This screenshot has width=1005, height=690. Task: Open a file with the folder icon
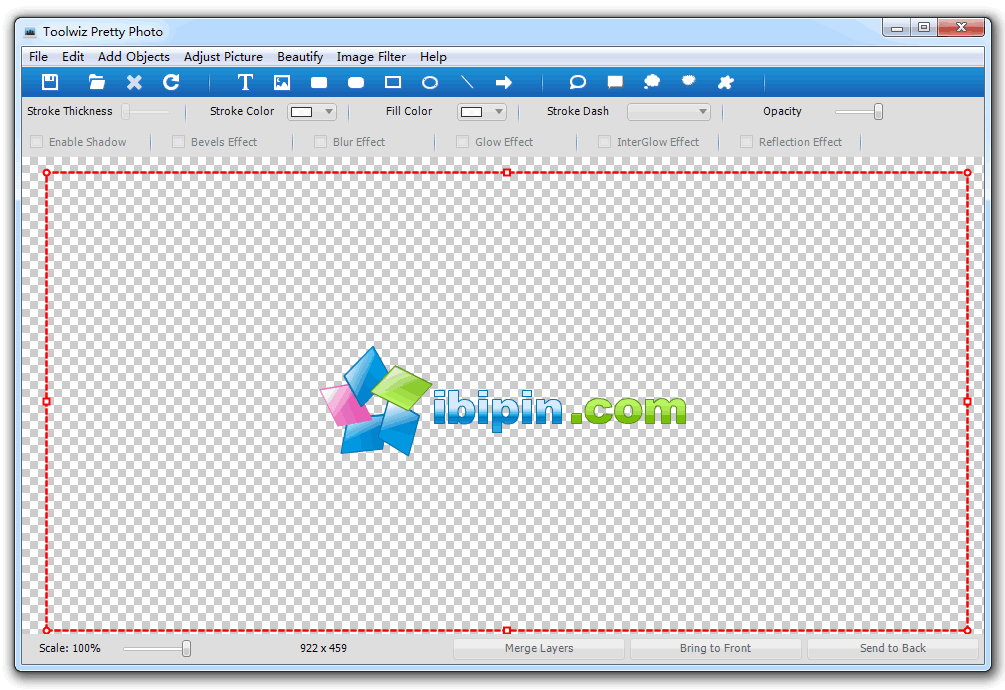click(x=97, y=82)
